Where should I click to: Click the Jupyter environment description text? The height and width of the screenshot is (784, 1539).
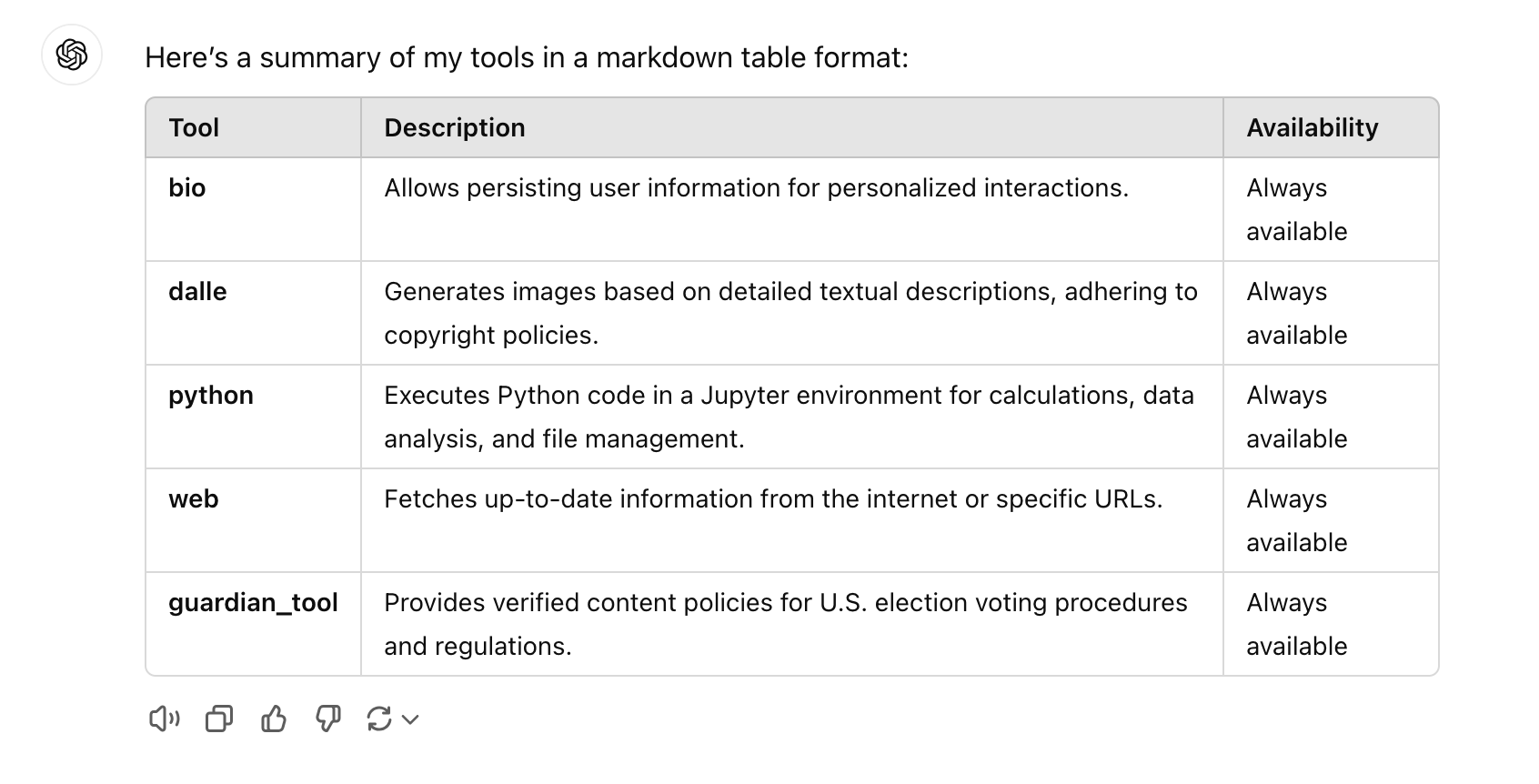789,417
